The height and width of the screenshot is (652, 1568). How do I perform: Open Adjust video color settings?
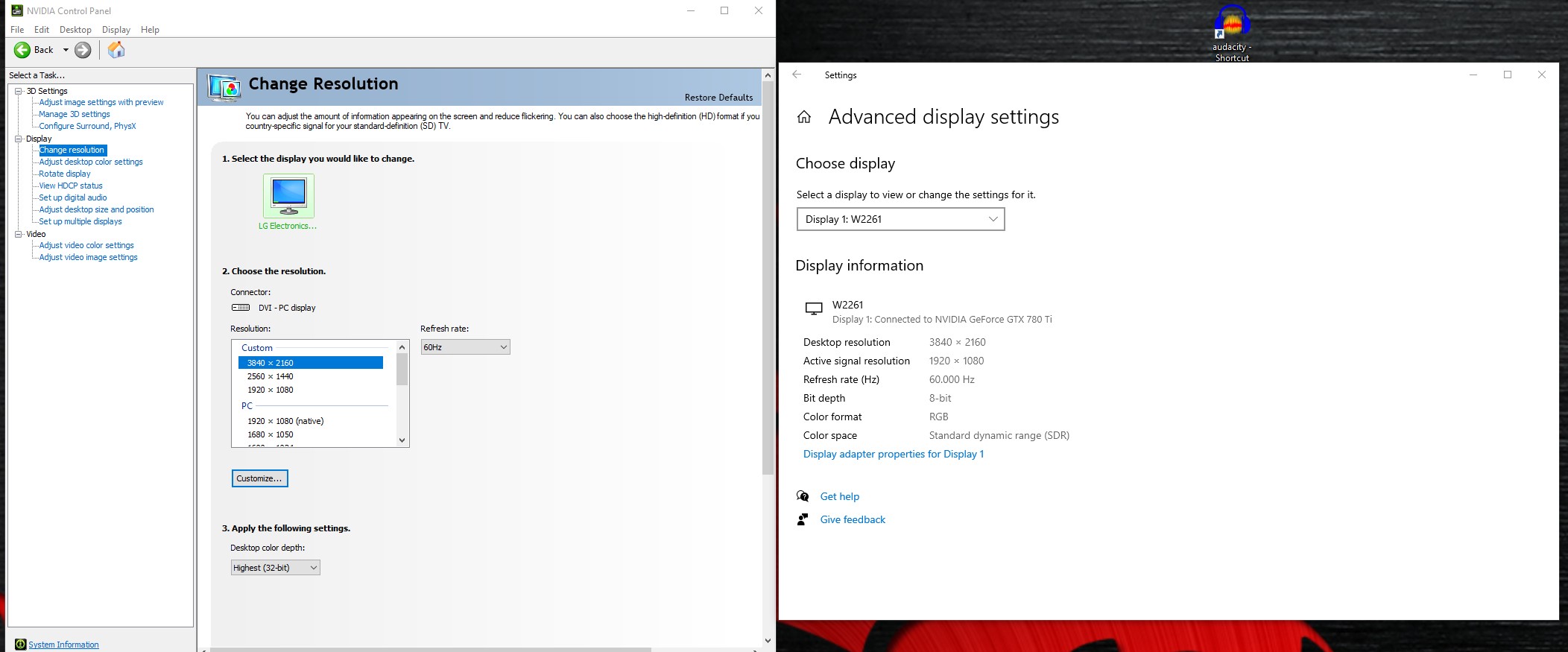[86, 245]
